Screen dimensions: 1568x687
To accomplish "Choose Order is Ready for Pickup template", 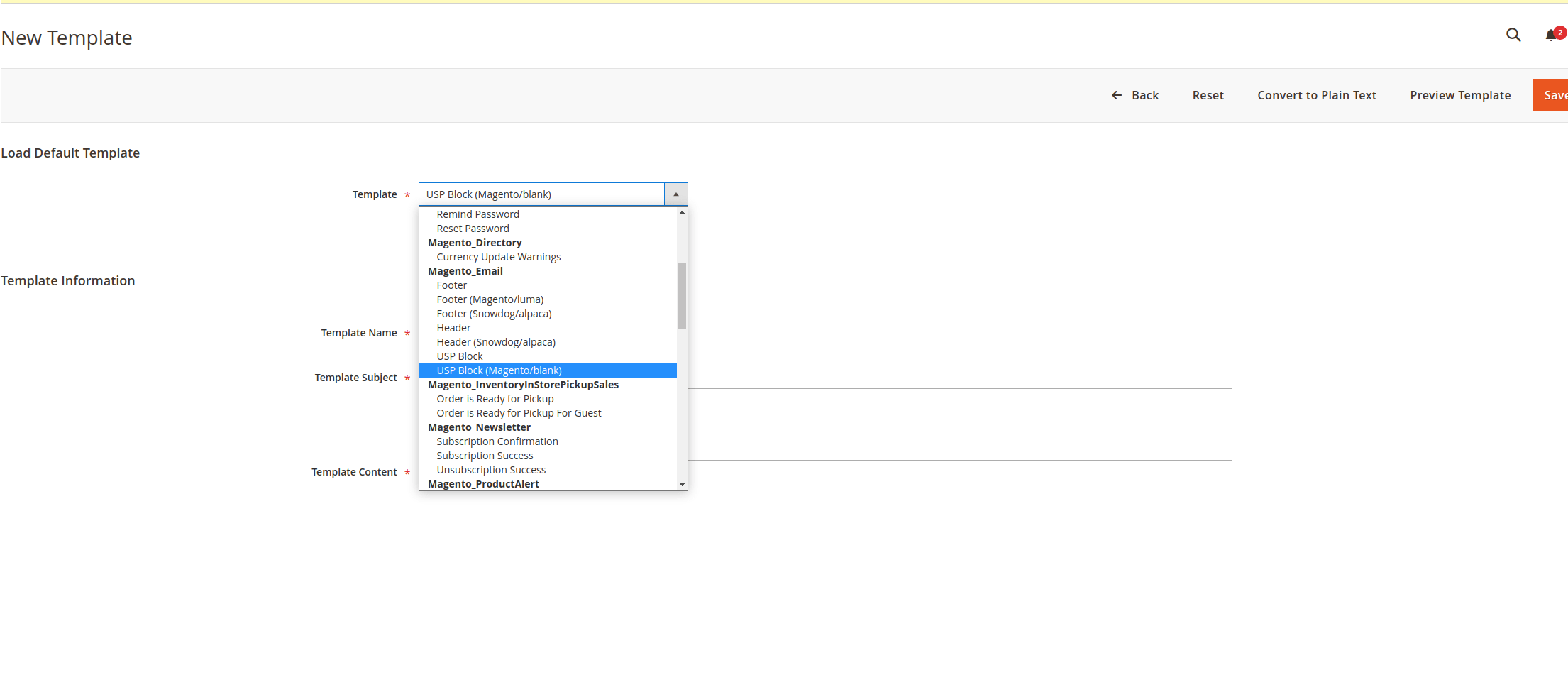I will pos(495,398).
